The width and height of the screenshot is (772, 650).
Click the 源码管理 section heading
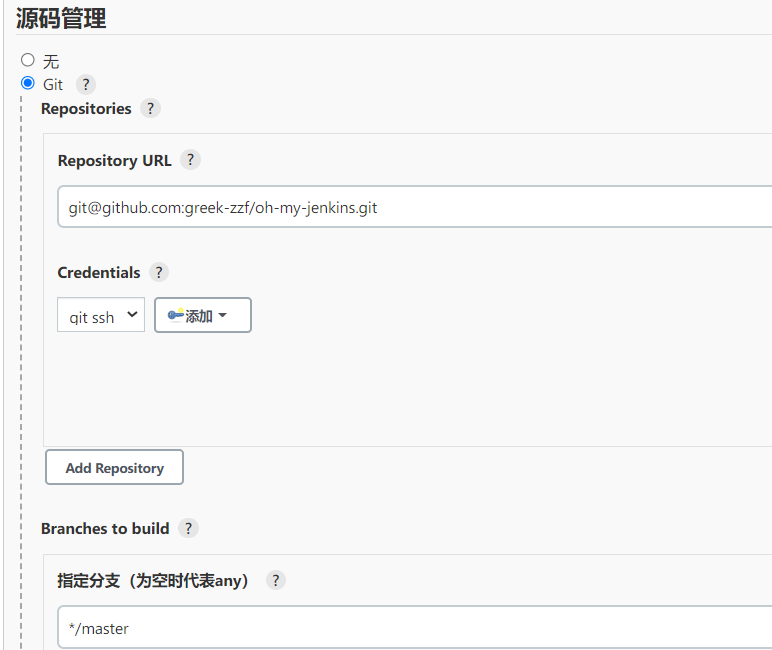tap(61, 17)
